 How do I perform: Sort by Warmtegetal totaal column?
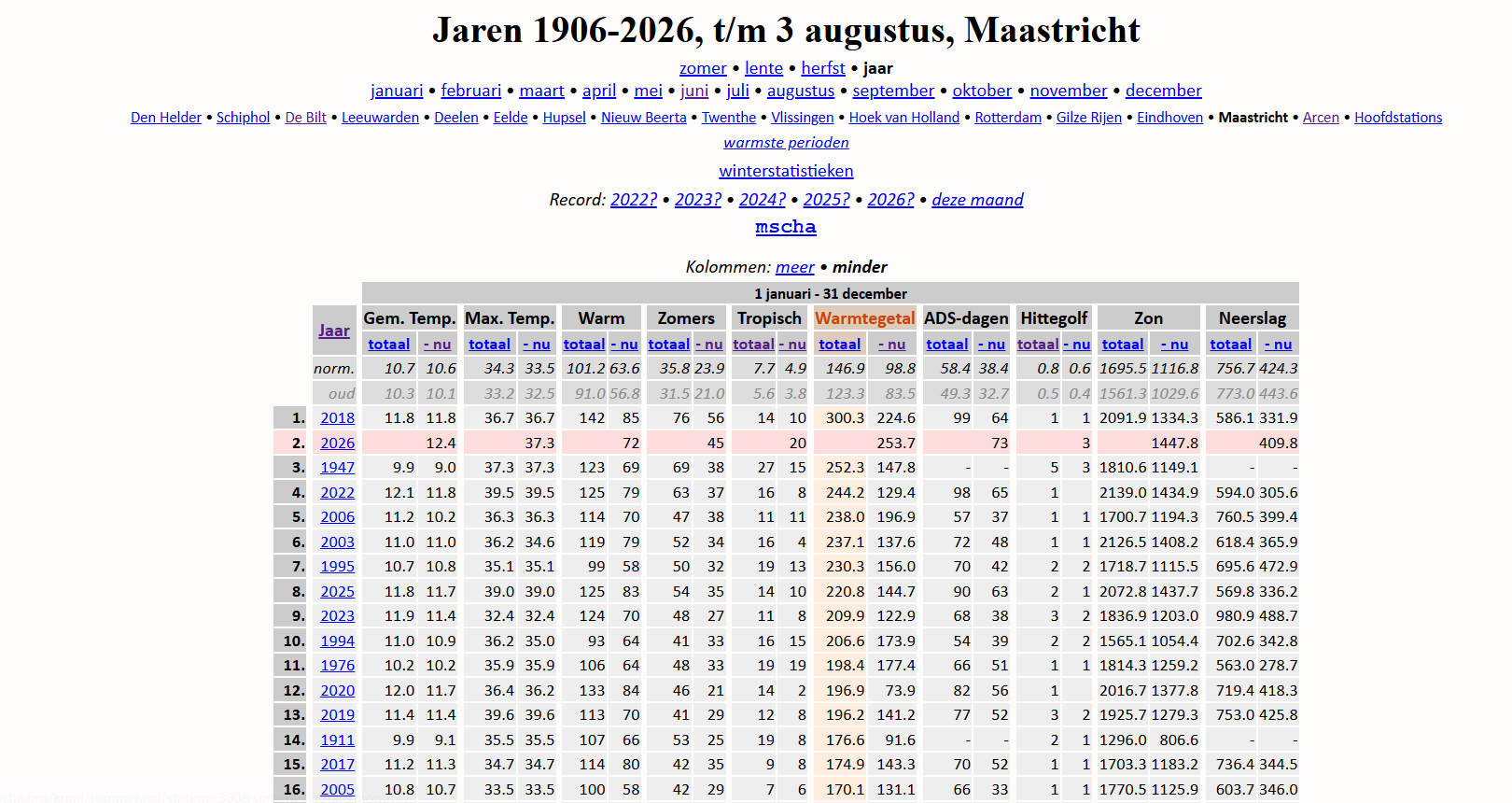coord(840,345)
